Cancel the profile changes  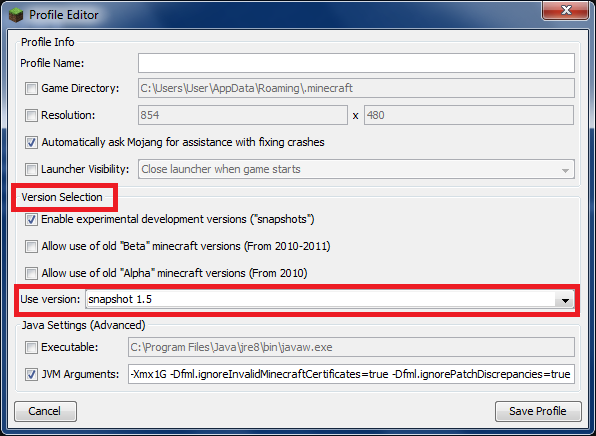pyautogui.click(x=45, y=411)
